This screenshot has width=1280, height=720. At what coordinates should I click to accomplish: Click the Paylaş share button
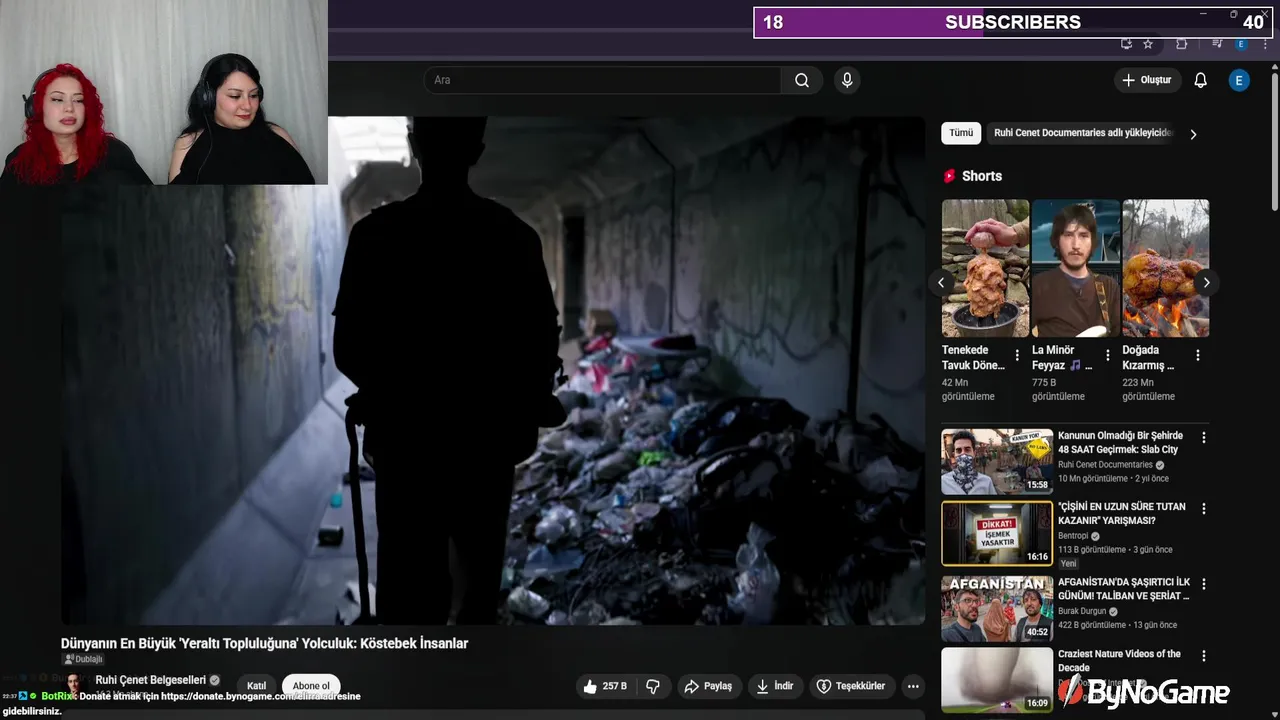(x=708, y=686)
